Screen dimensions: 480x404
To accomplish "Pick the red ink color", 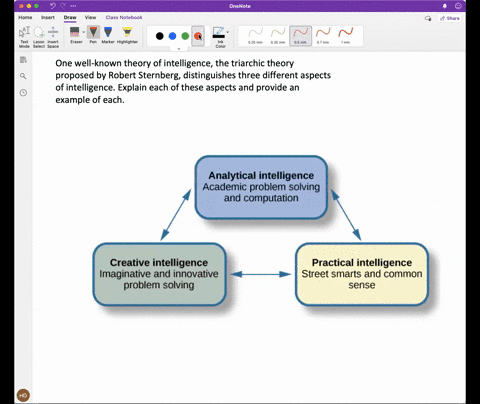I will [198, 36].
